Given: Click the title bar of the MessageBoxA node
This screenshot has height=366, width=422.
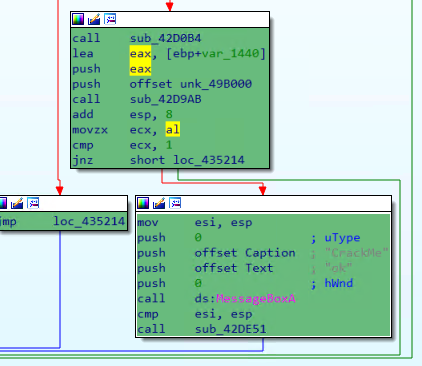Looking at the screenshot, I should [263, 203].
